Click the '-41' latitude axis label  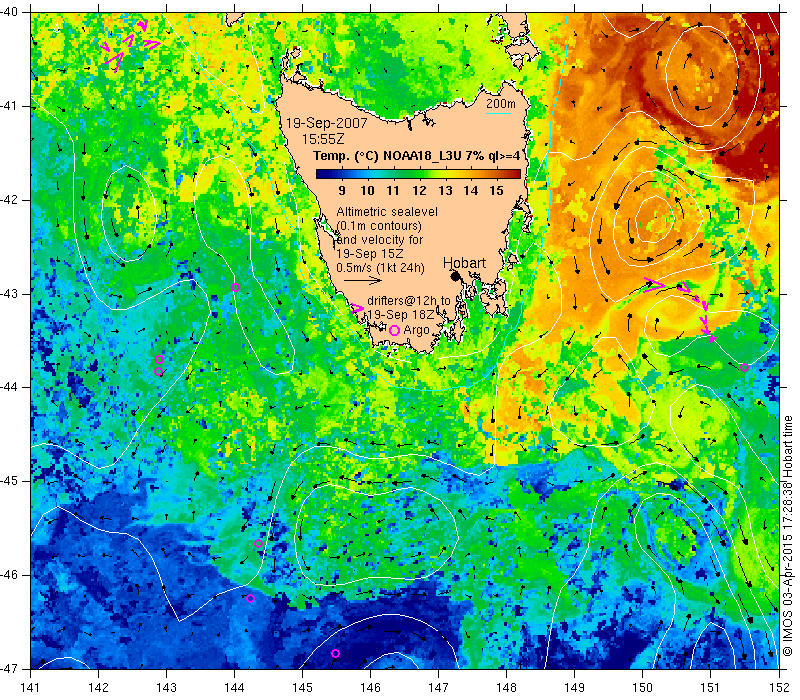[9, 106]
